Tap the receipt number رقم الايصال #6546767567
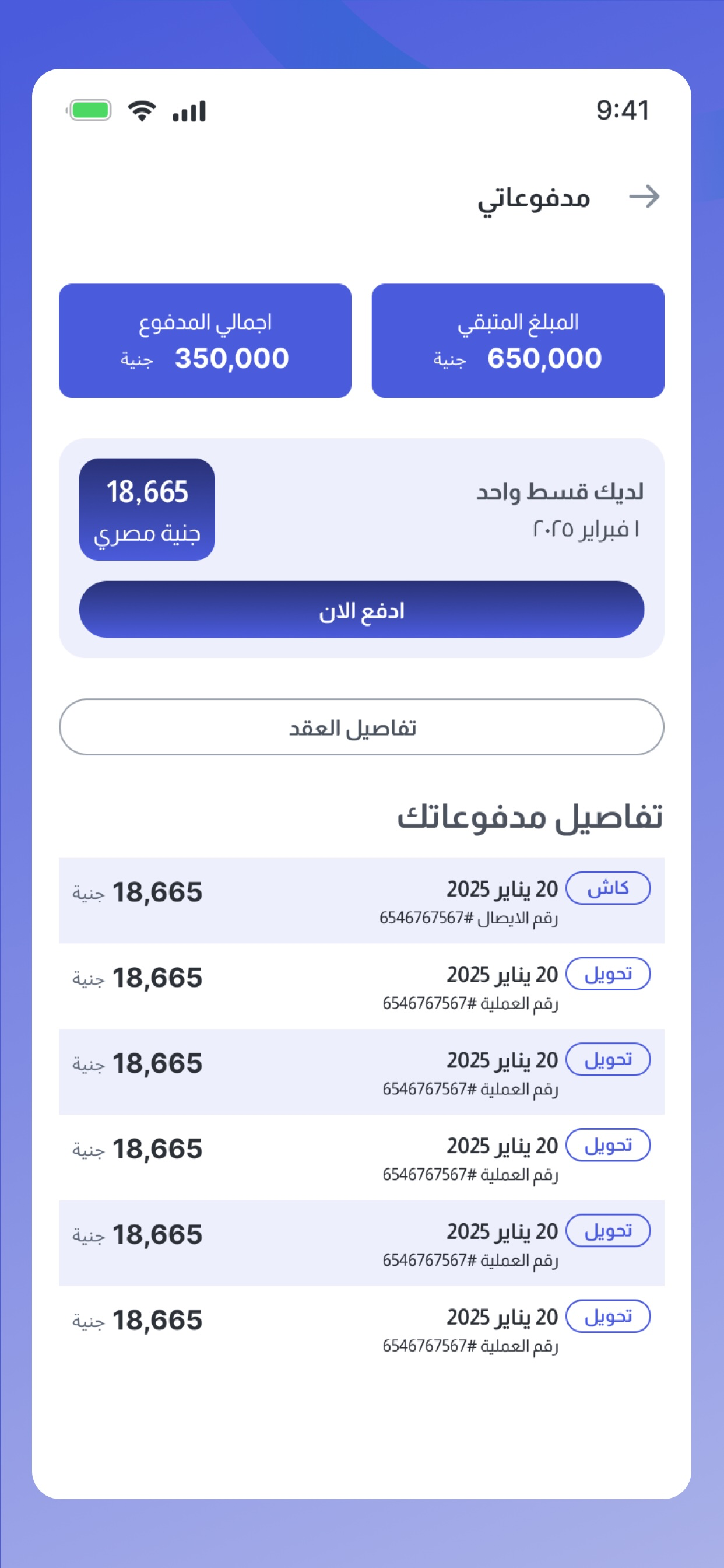 pos(469,918)
